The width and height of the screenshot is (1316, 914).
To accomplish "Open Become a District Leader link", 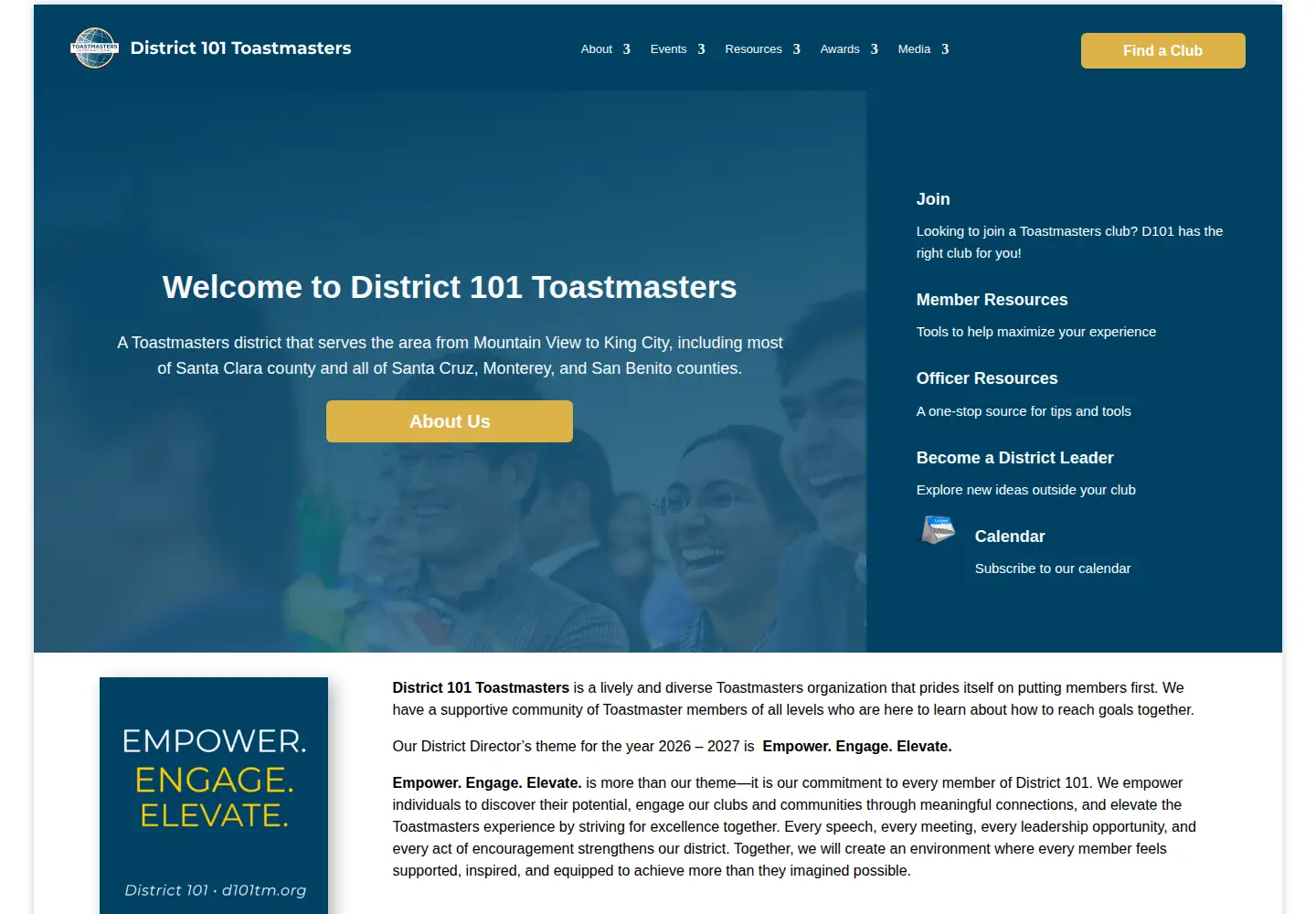I will pos(1014,458).
